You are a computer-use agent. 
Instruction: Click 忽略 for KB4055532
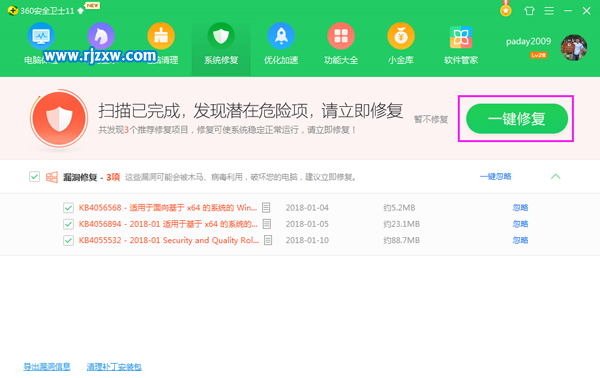click(x=520, y=240)
